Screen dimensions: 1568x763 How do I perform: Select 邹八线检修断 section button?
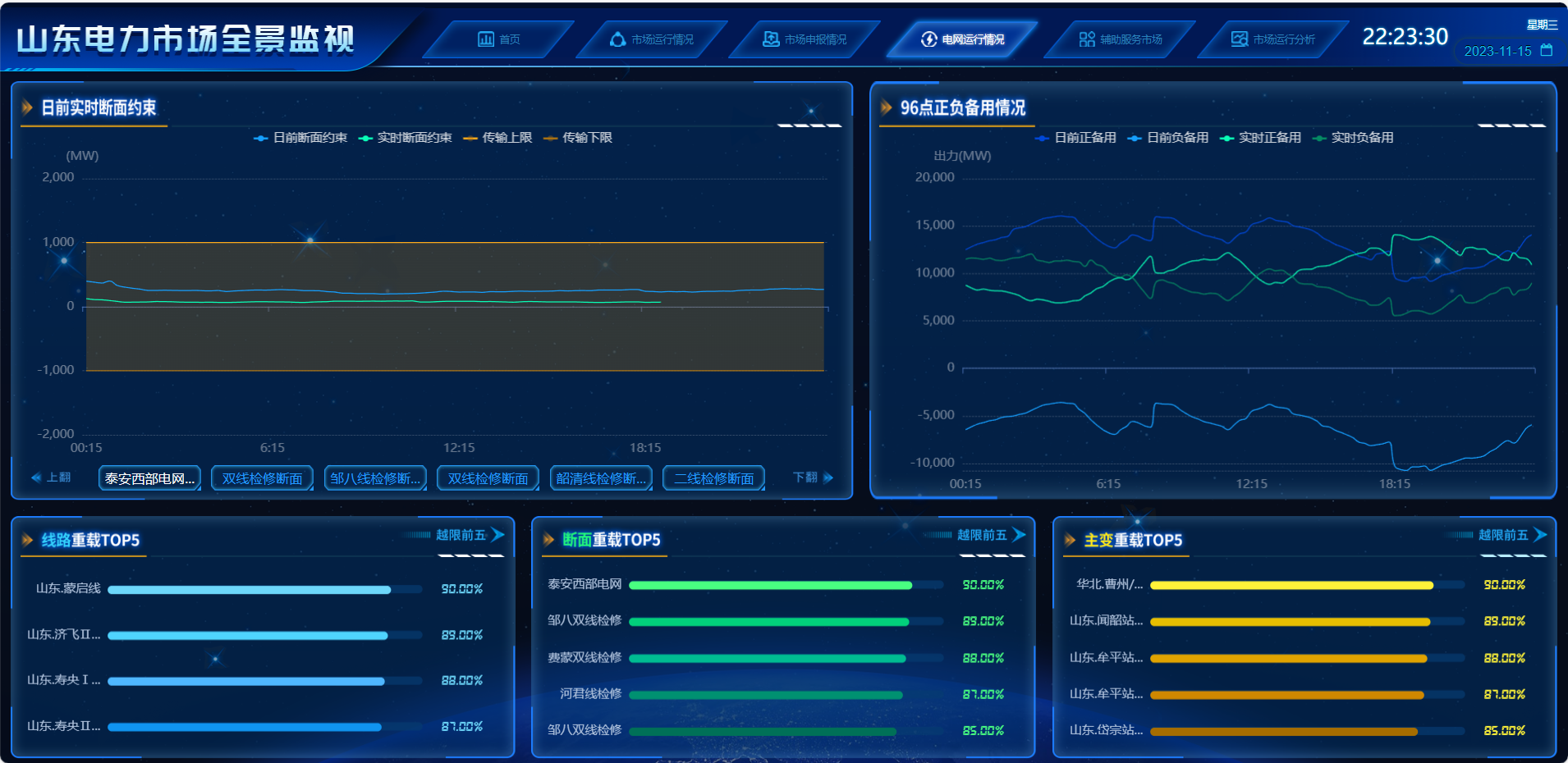point(375,478)
